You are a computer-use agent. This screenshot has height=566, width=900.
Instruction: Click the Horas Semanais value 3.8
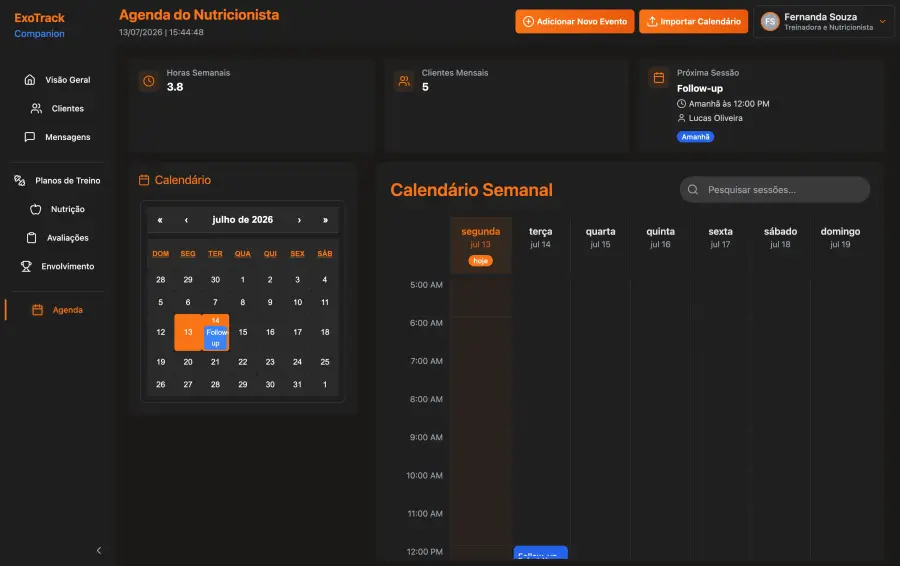tap(175, 87)
